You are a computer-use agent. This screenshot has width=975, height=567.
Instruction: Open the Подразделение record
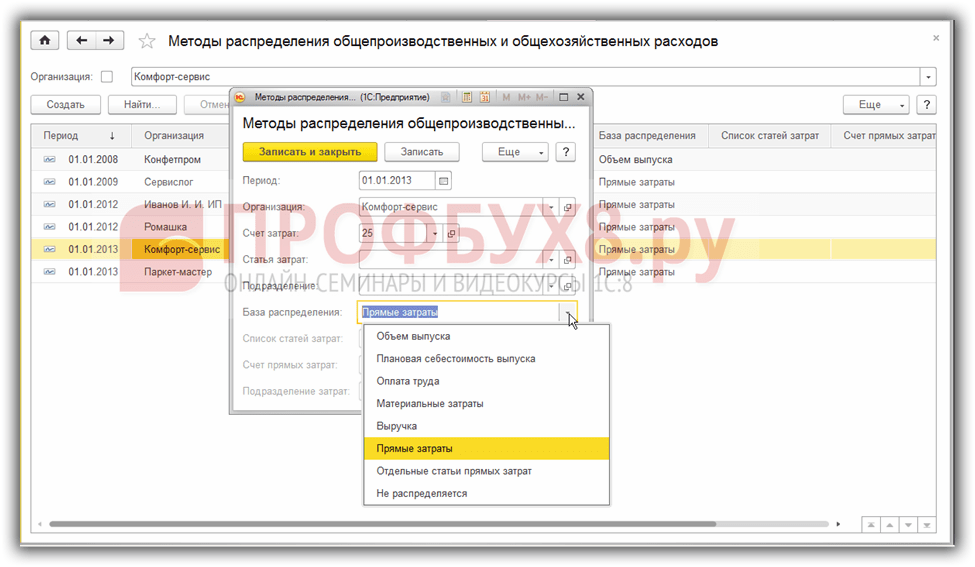[568, 286]
